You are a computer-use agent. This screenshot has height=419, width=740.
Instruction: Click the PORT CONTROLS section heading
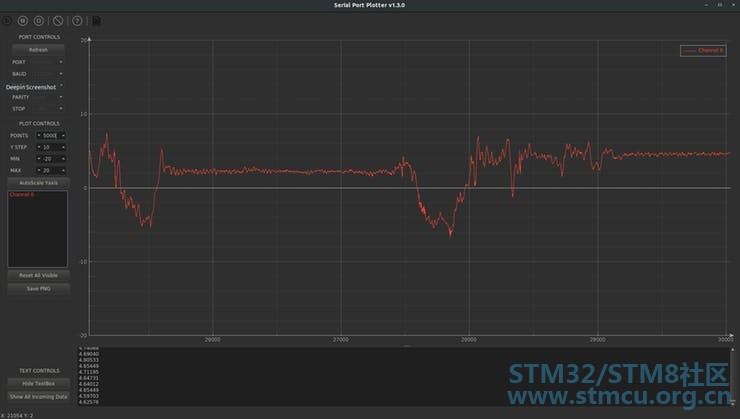(x=39, y=37)
